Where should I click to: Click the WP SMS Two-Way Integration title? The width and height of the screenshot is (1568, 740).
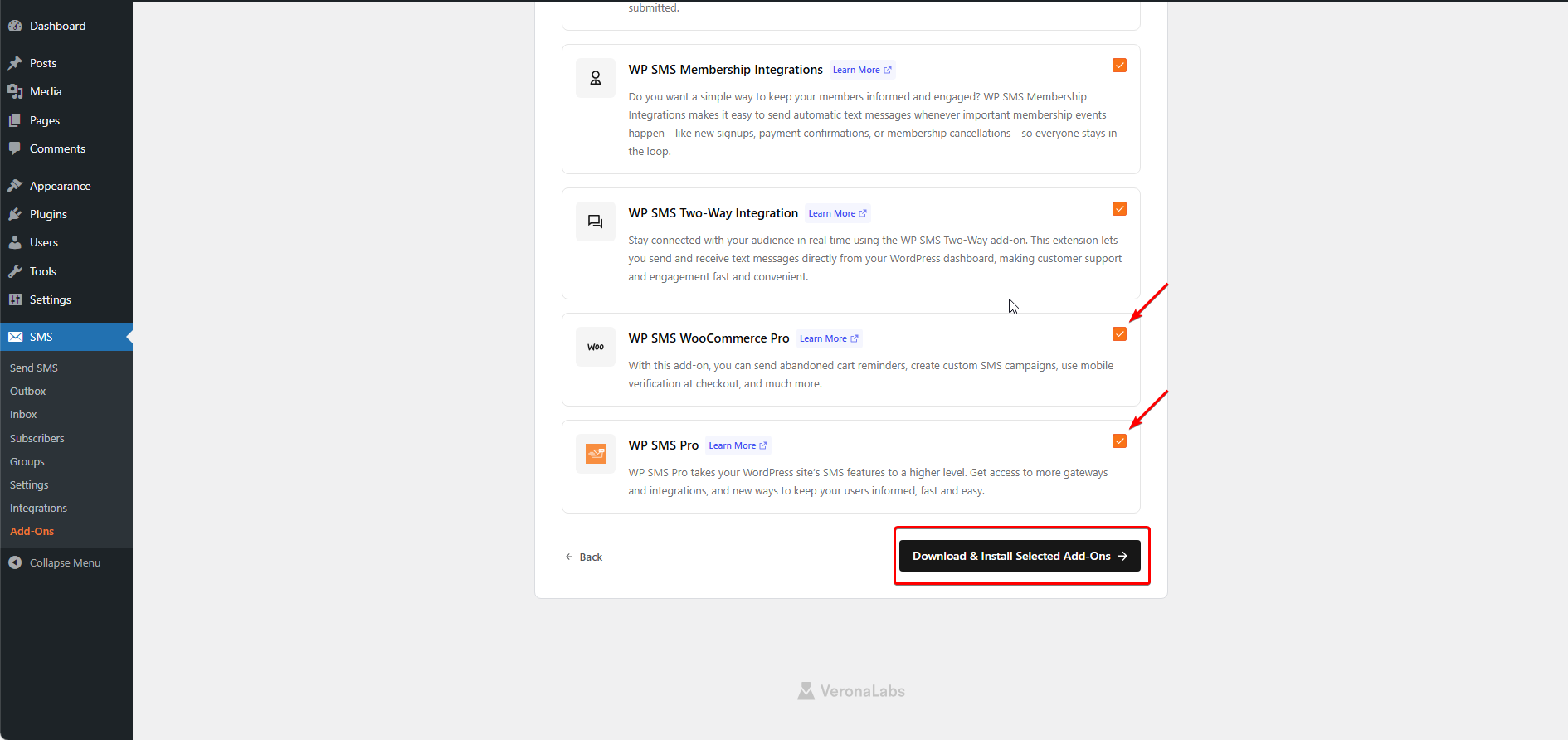(x=713, y=213)
